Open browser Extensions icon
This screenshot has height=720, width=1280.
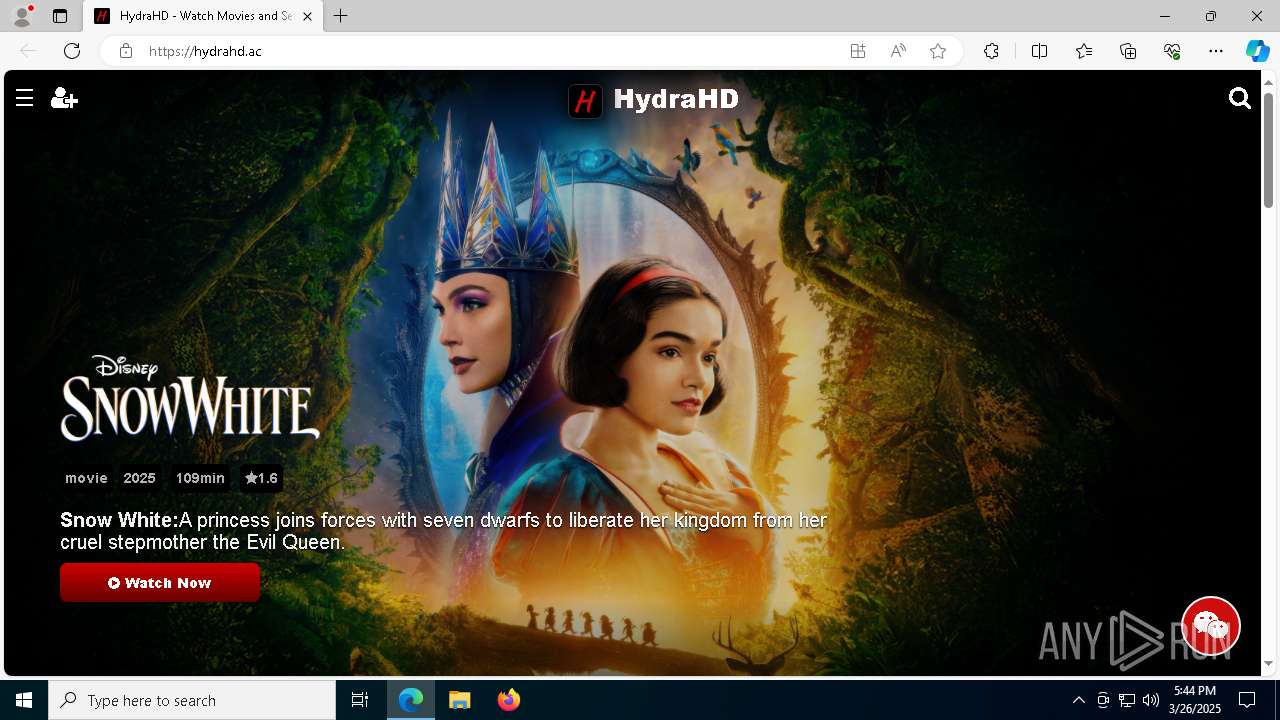[991, 51]
